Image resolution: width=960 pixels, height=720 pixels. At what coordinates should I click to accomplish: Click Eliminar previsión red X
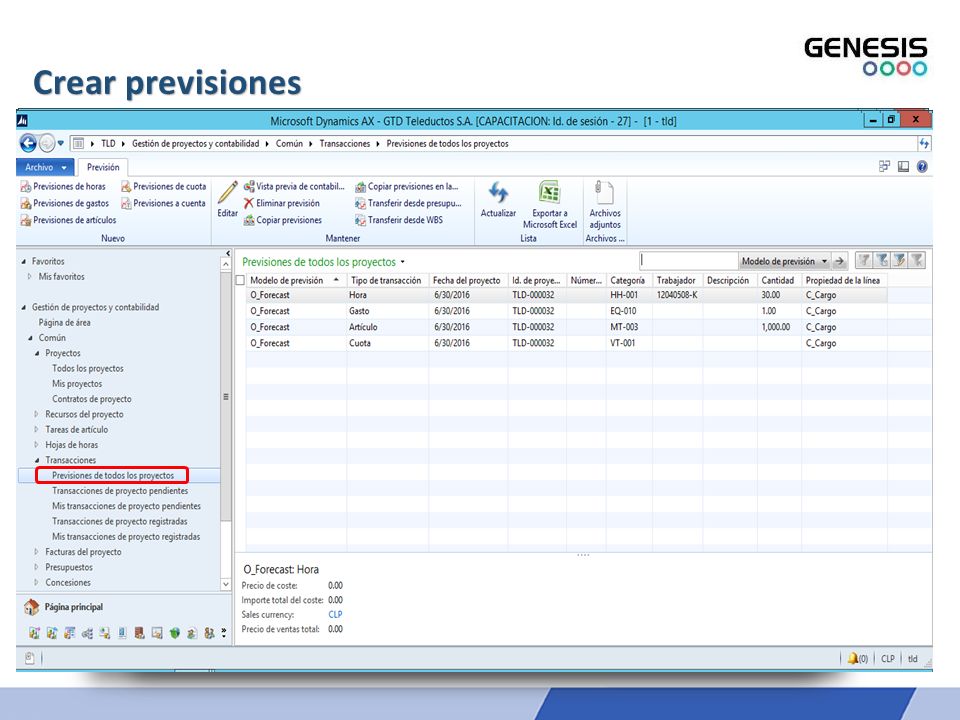pos(282,203)
